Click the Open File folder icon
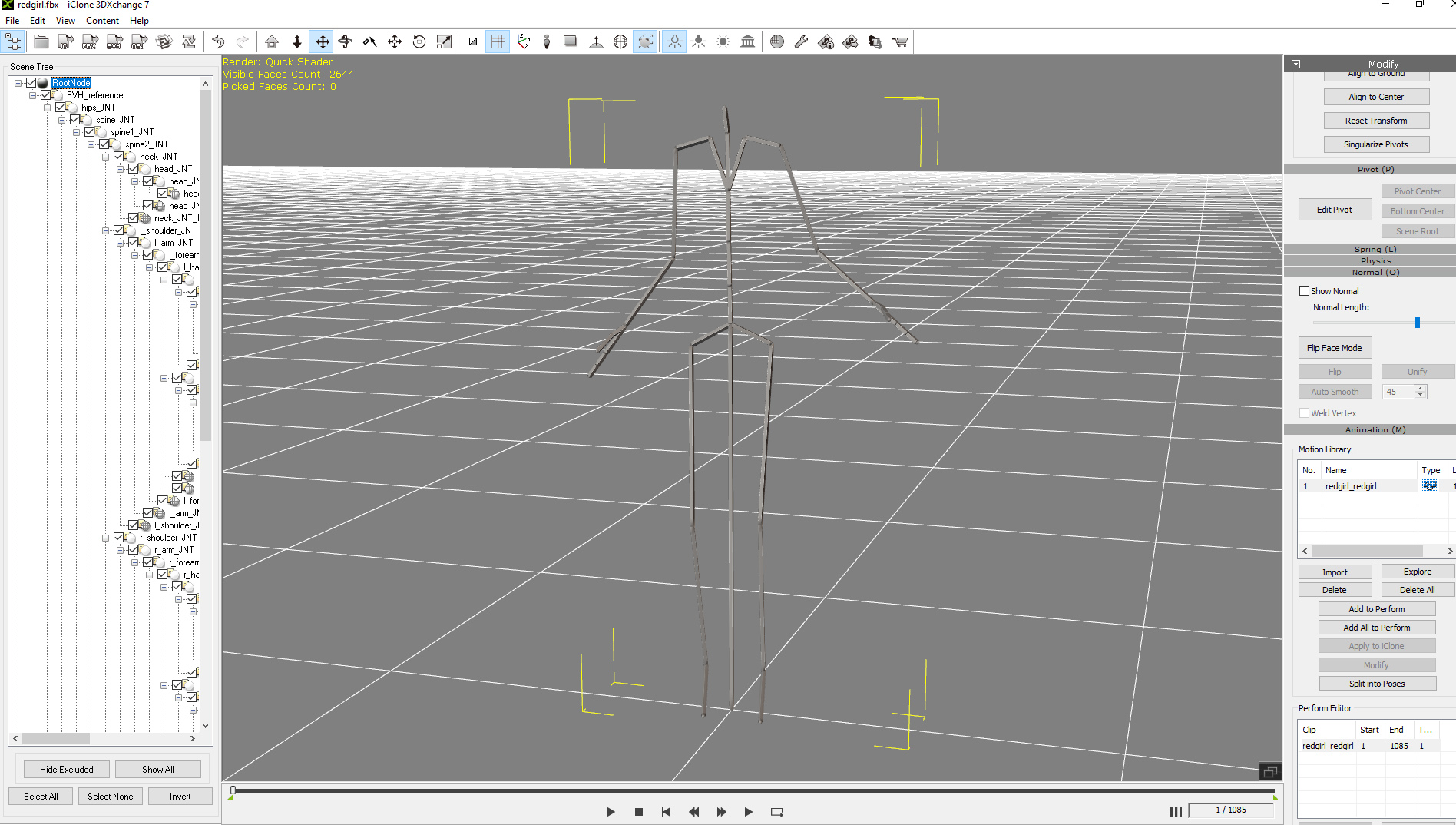This screenshot has width=1456, height=825. (x=41, y=42)
